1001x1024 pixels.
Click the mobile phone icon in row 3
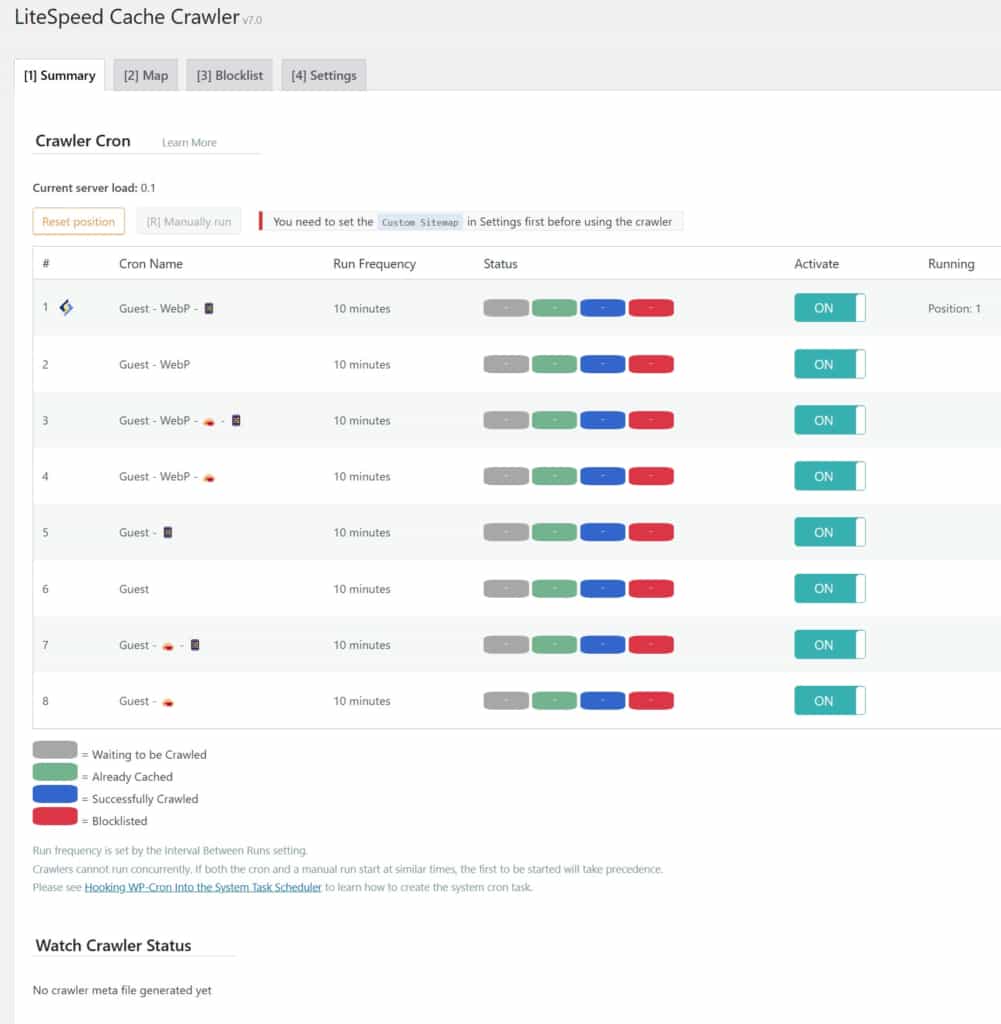236,421
